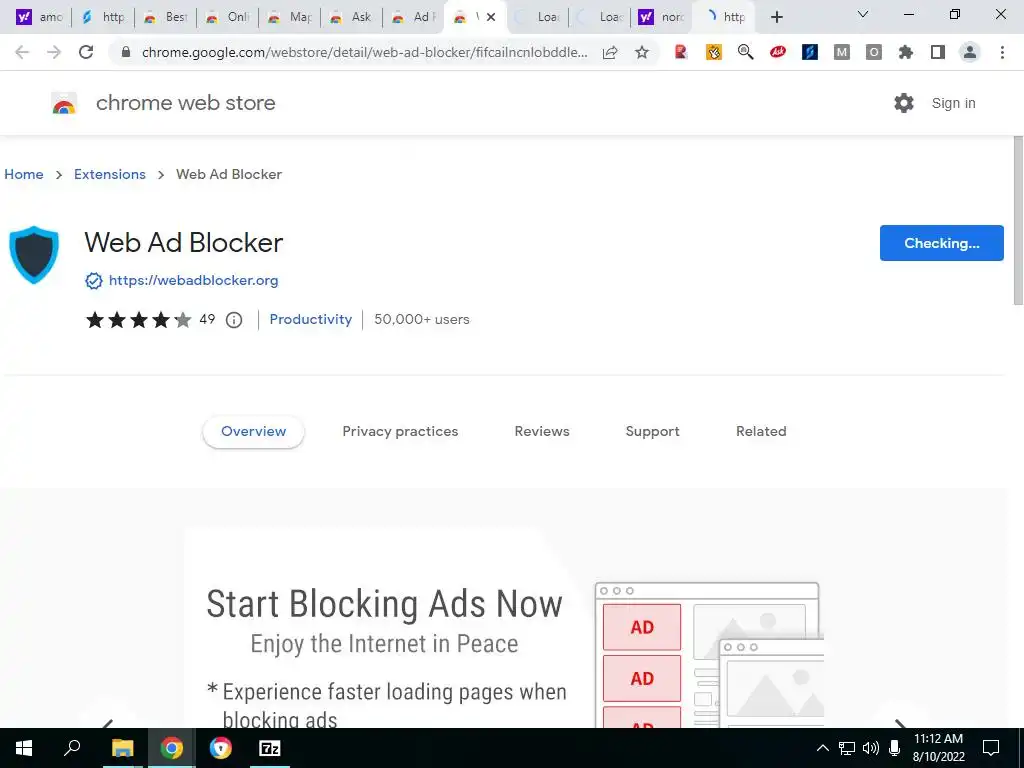Switch to the Support tab
The image size is (1024, 768).
(652, 432)
